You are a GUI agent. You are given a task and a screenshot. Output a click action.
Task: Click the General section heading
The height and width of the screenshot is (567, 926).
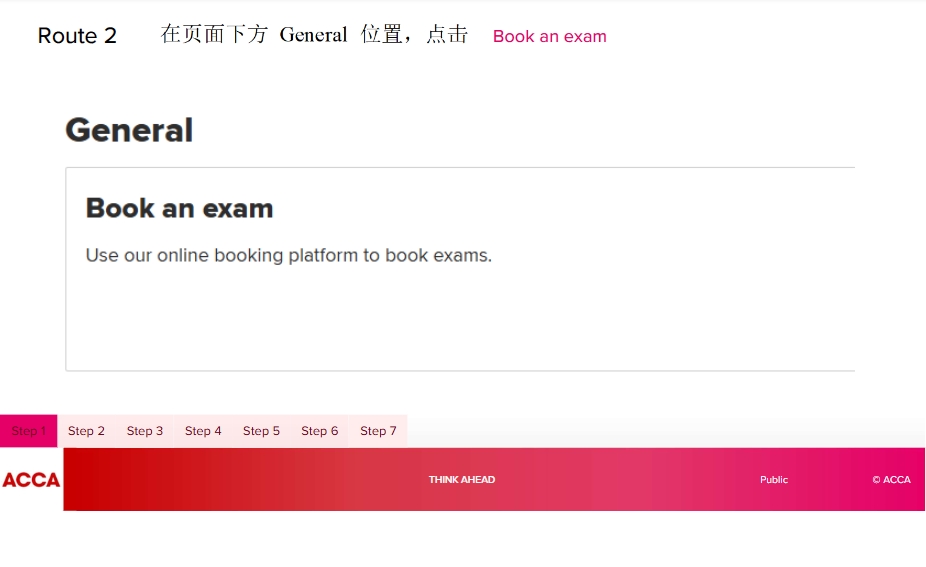click(129, 130)
